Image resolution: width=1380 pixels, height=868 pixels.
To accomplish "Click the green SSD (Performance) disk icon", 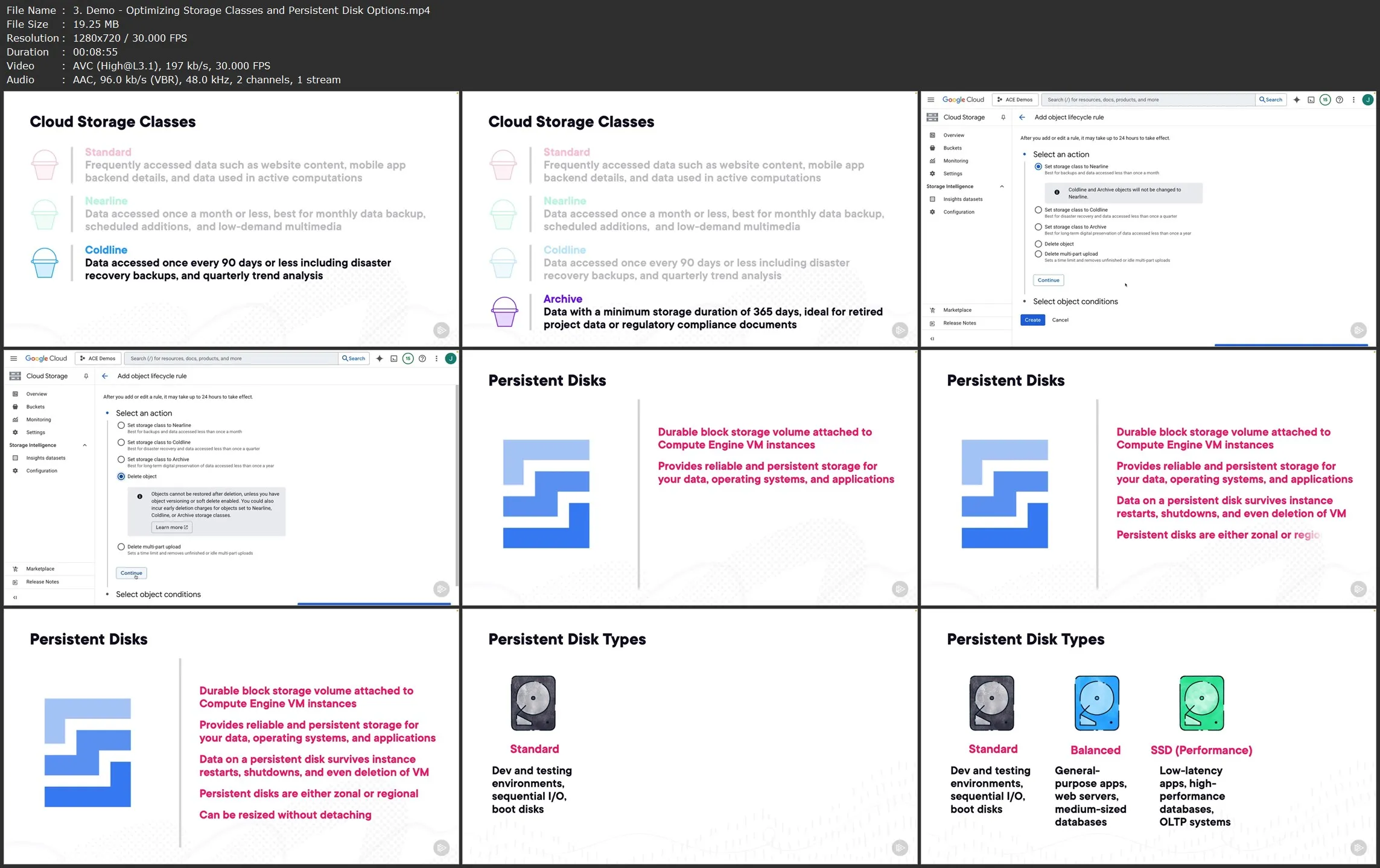I will point(1201,703).
